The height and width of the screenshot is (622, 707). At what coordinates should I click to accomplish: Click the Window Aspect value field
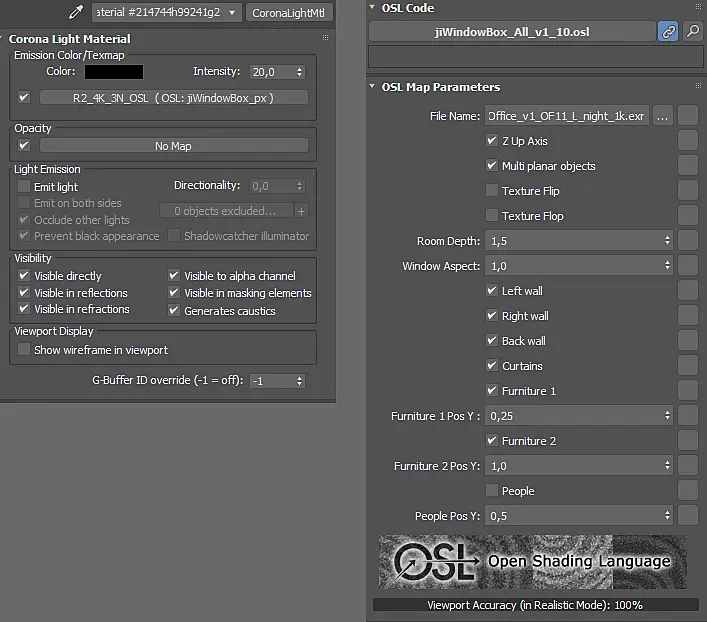(x=574, y=266)
